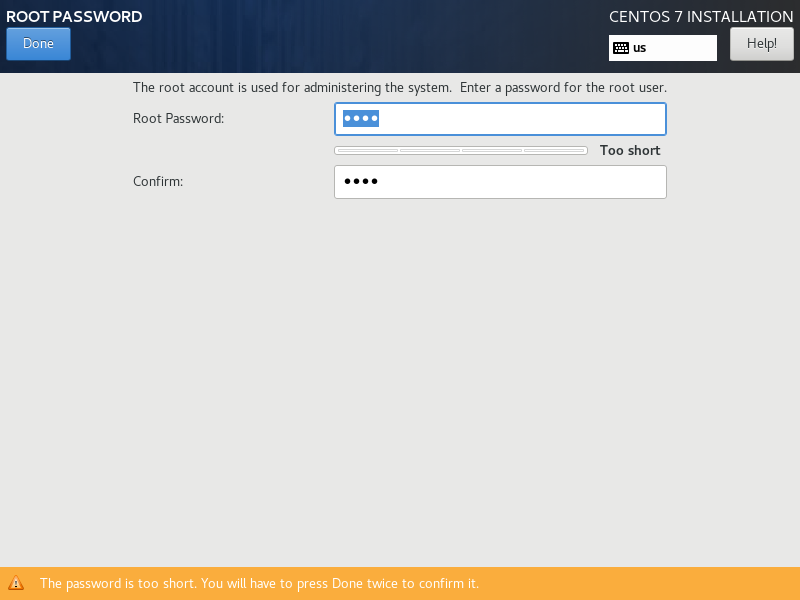Click the 'Too short' strength label
800x600 pixels.
click(x=629, y=151)
